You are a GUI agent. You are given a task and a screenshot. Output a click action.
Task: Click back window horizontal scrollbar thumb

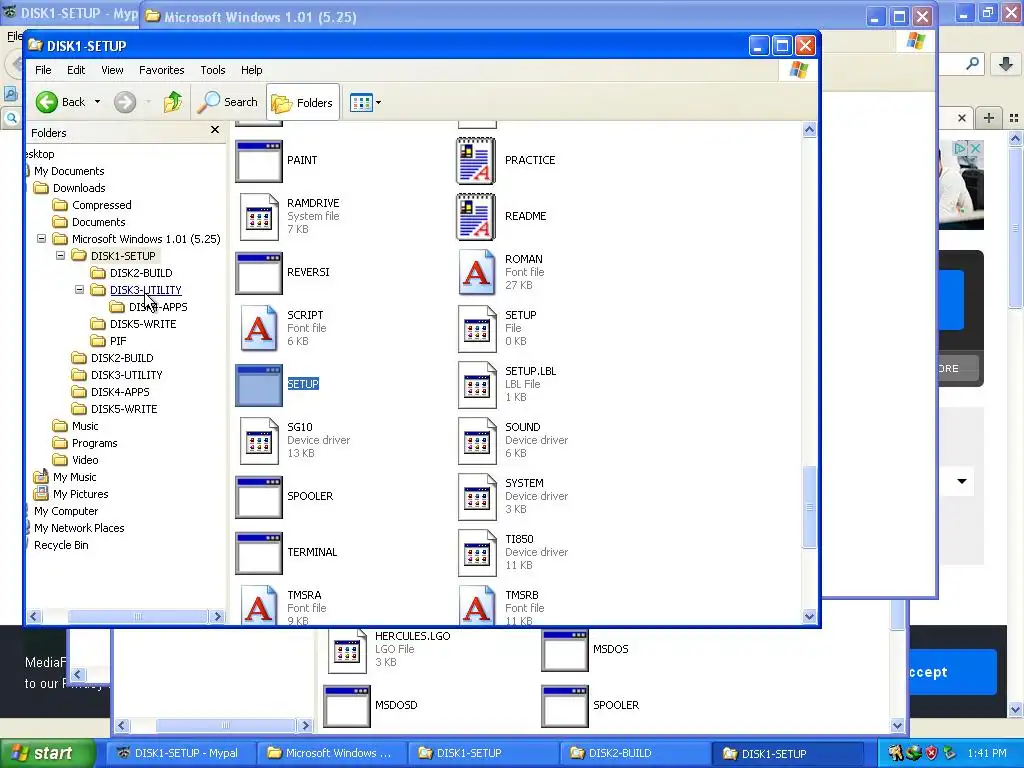click(225, 726)
